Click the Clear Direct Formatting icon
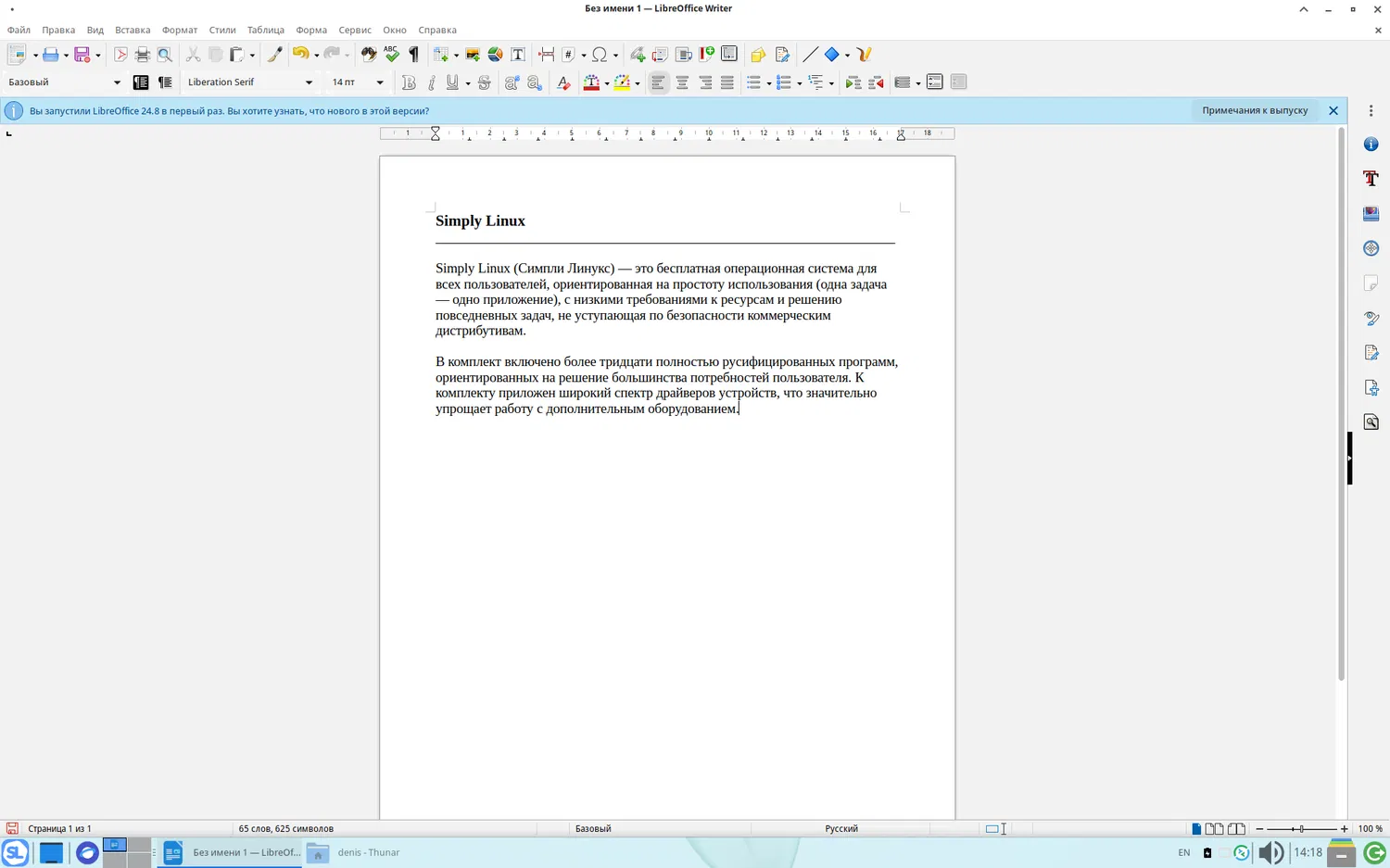1390x868 pixels. 563,82
